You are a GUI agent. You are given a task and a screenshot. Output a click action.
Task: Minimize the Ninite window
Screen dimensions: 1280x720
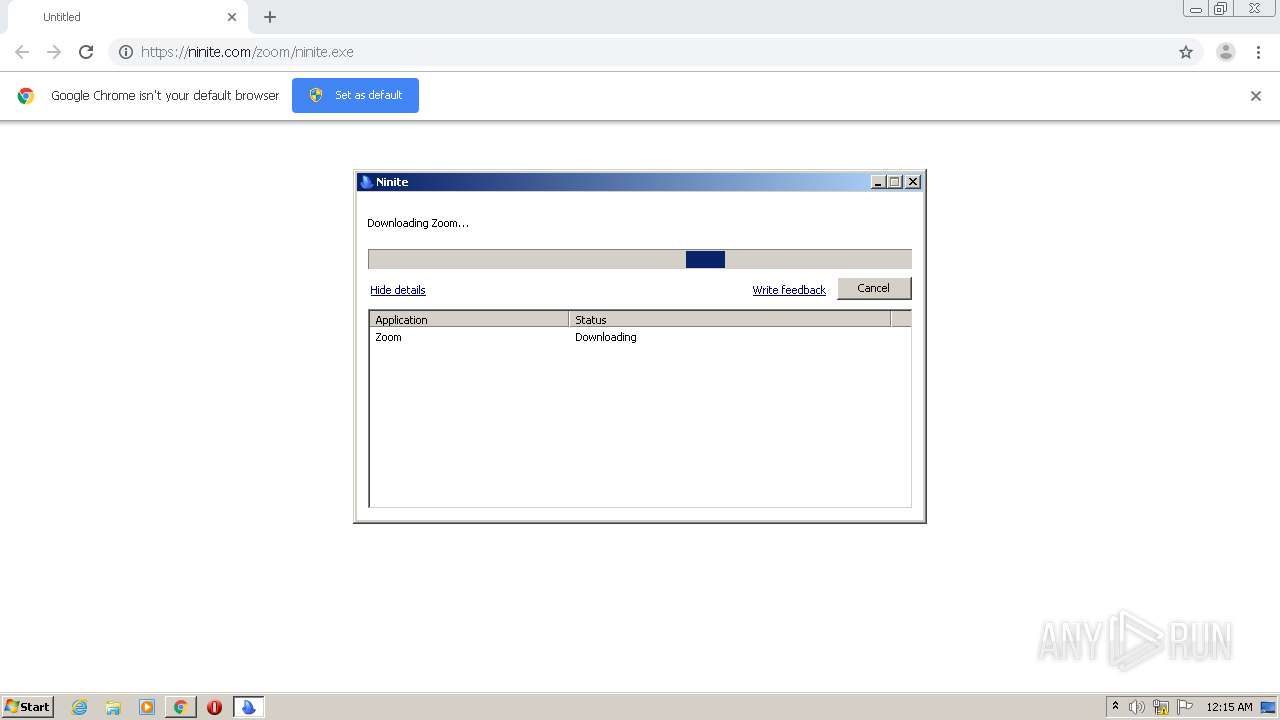coord(878,182)
